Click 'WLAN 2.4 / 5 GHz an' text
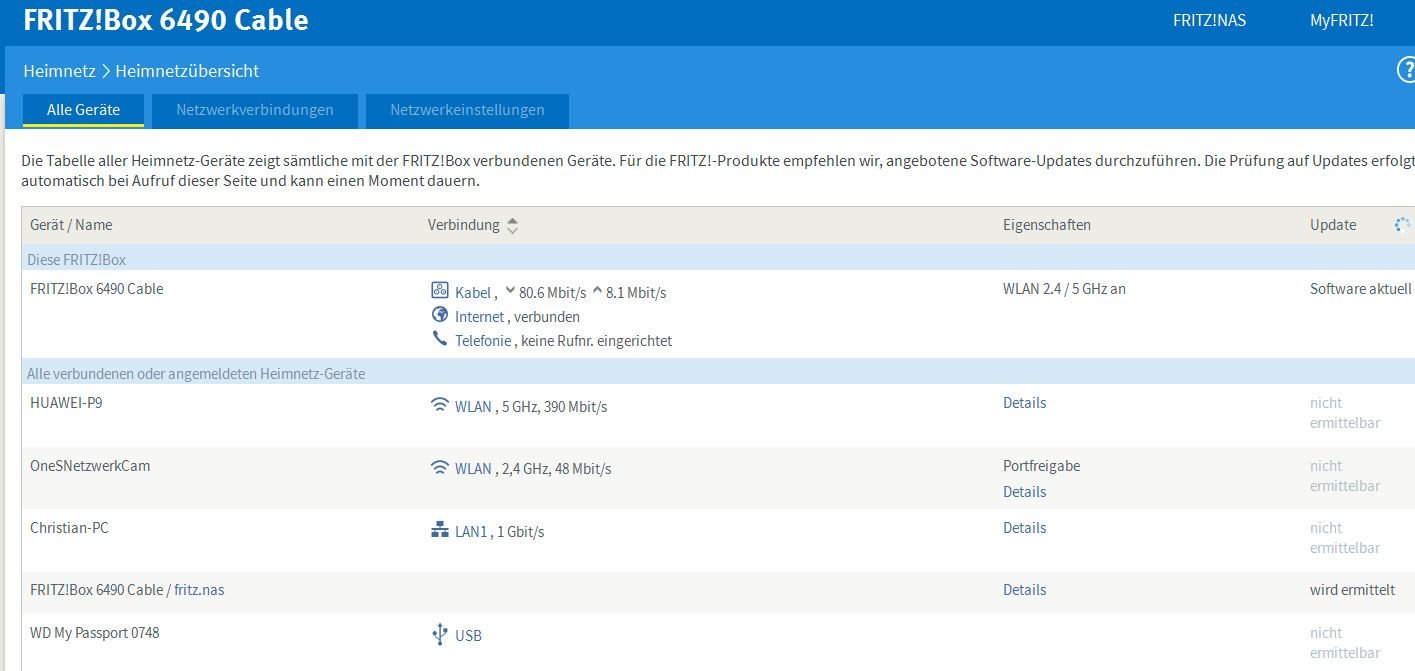This screenshot has width=1415, height=671. click(1064, 289)
